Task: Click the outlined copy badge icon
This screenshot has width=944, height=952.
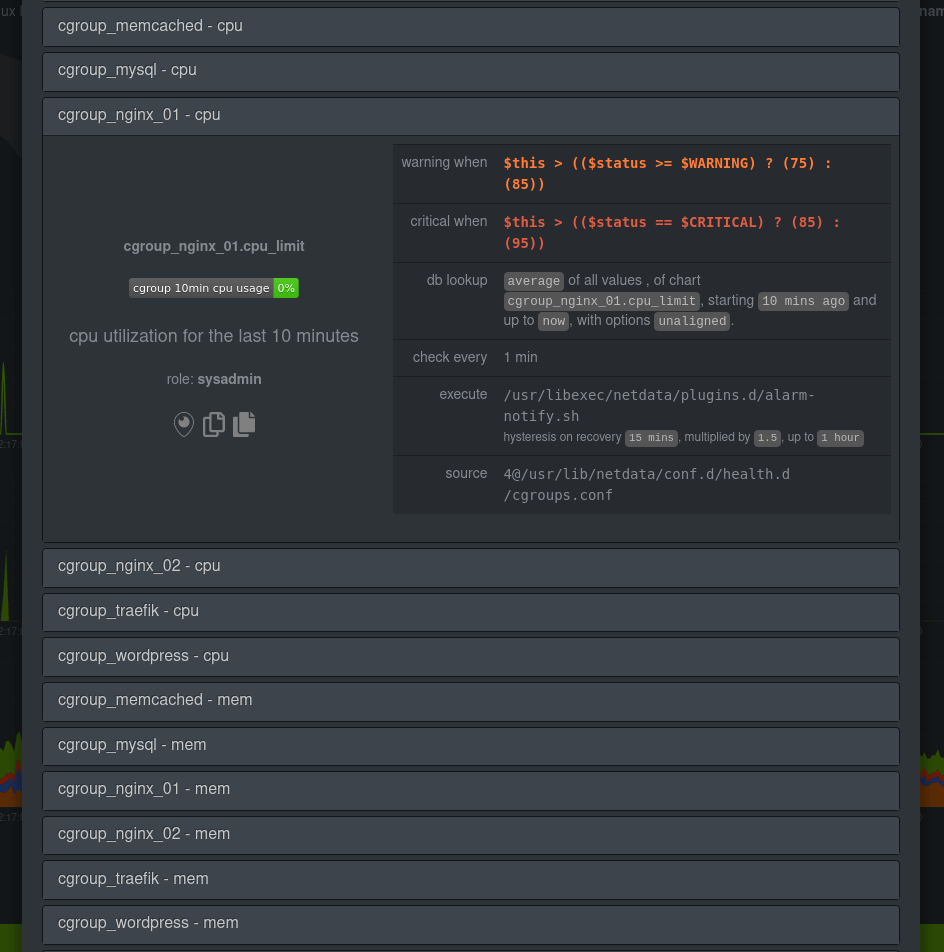Action: (214, 424)
